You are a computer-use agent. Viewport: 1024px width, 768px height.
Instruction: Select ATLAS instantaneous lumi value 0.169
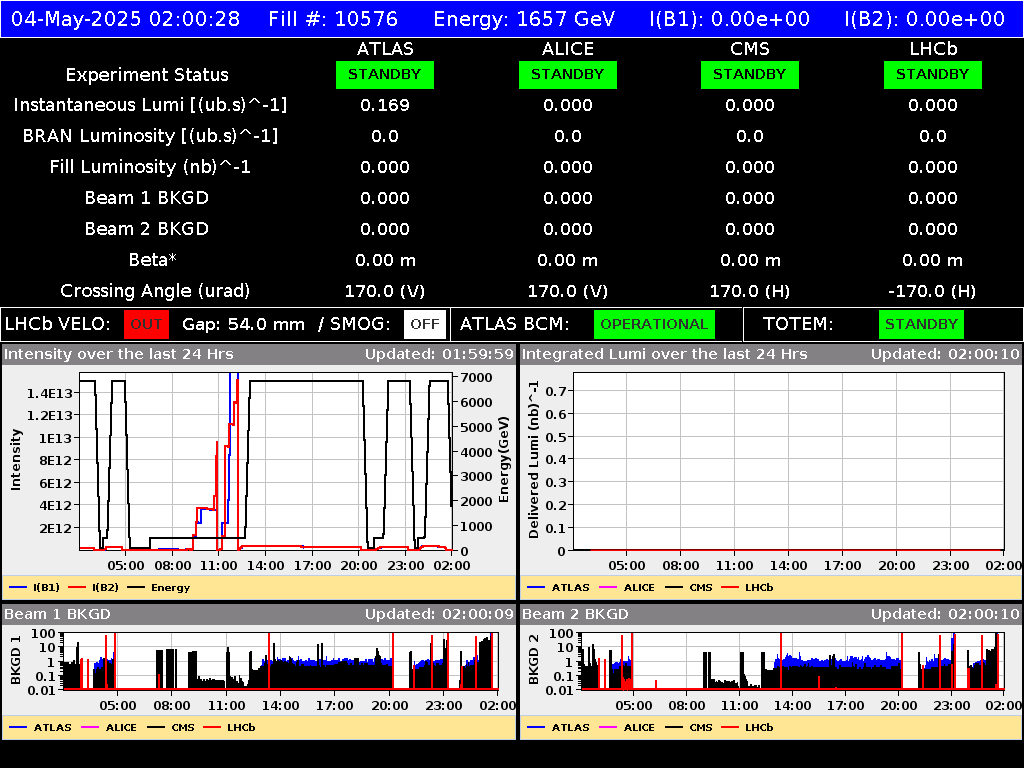[x=385, y=105]
